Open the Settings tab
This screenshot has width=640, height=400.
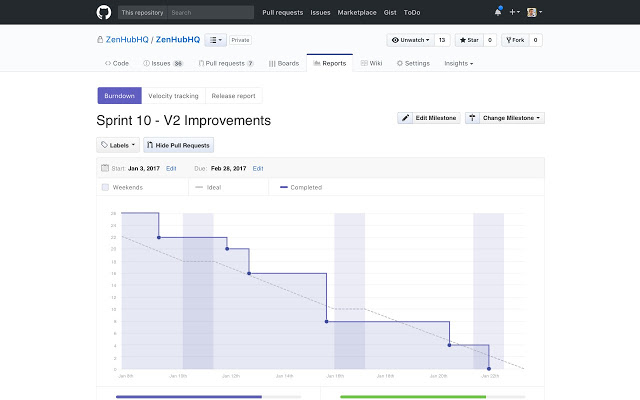click(x=413, y=63)
